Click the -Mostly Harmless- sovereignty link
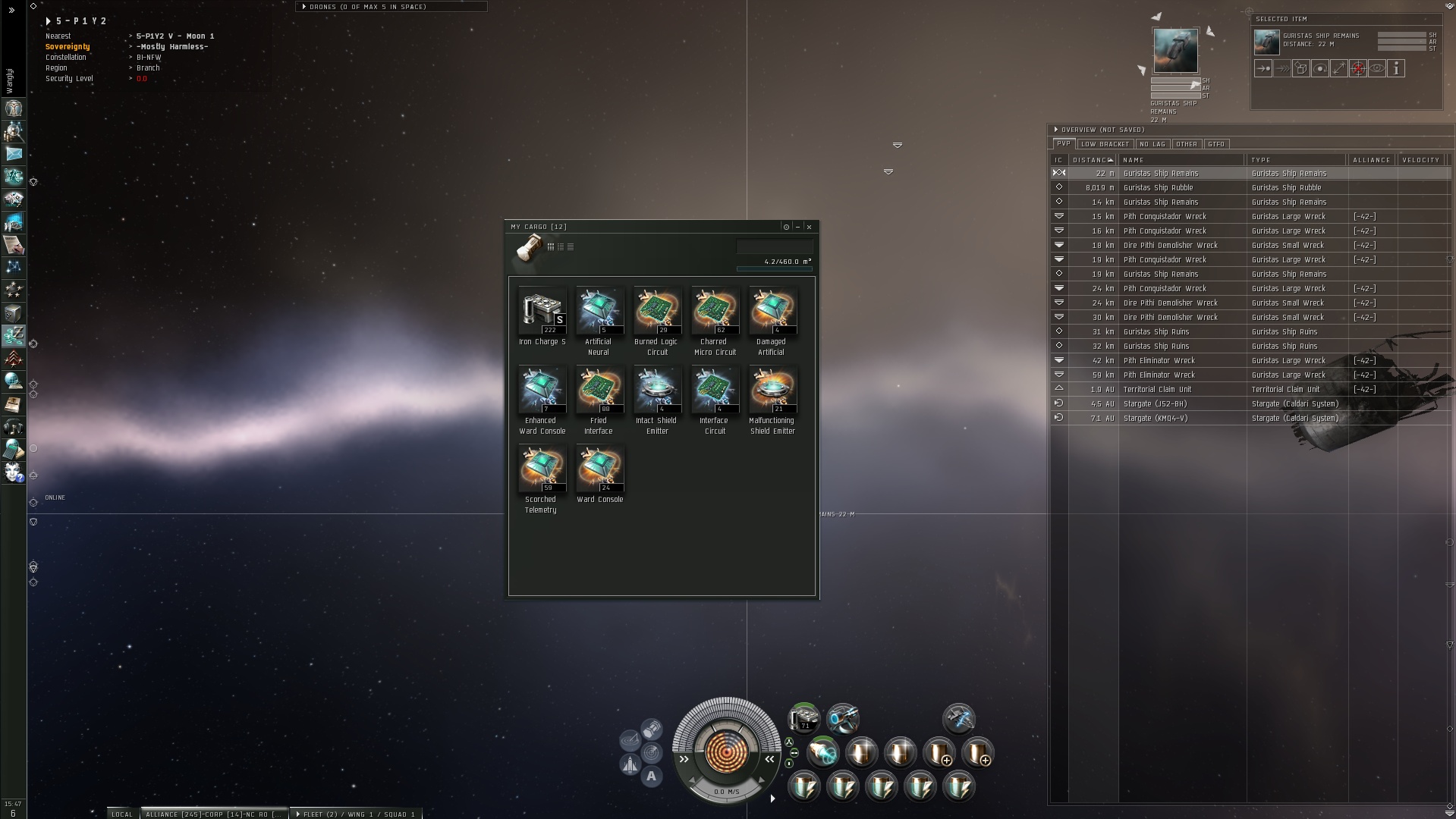1456x819 pixels. (172, 47)
